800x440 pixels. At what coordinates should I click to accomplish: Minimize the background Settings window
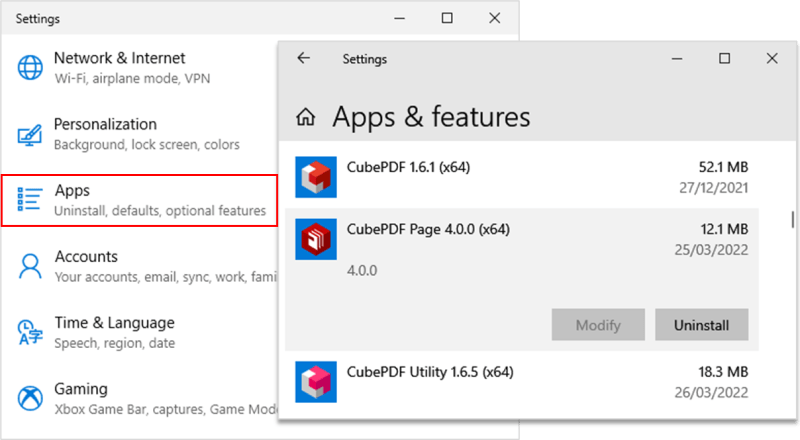(x=399, y=18)
